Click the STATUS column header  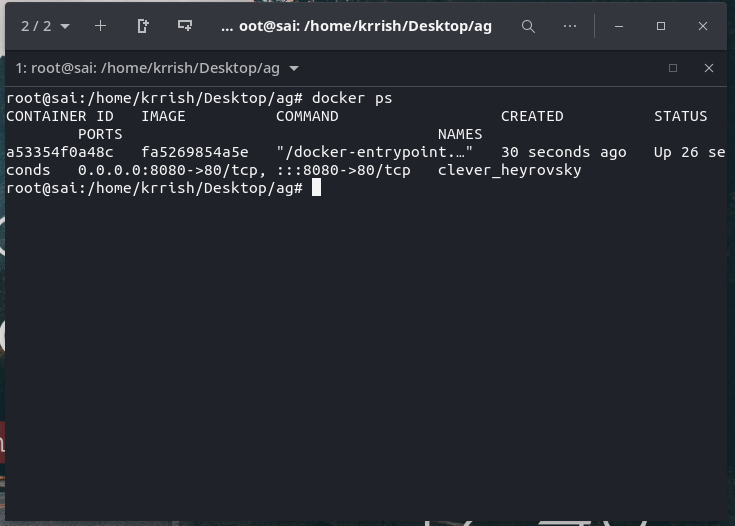point(681,116)
